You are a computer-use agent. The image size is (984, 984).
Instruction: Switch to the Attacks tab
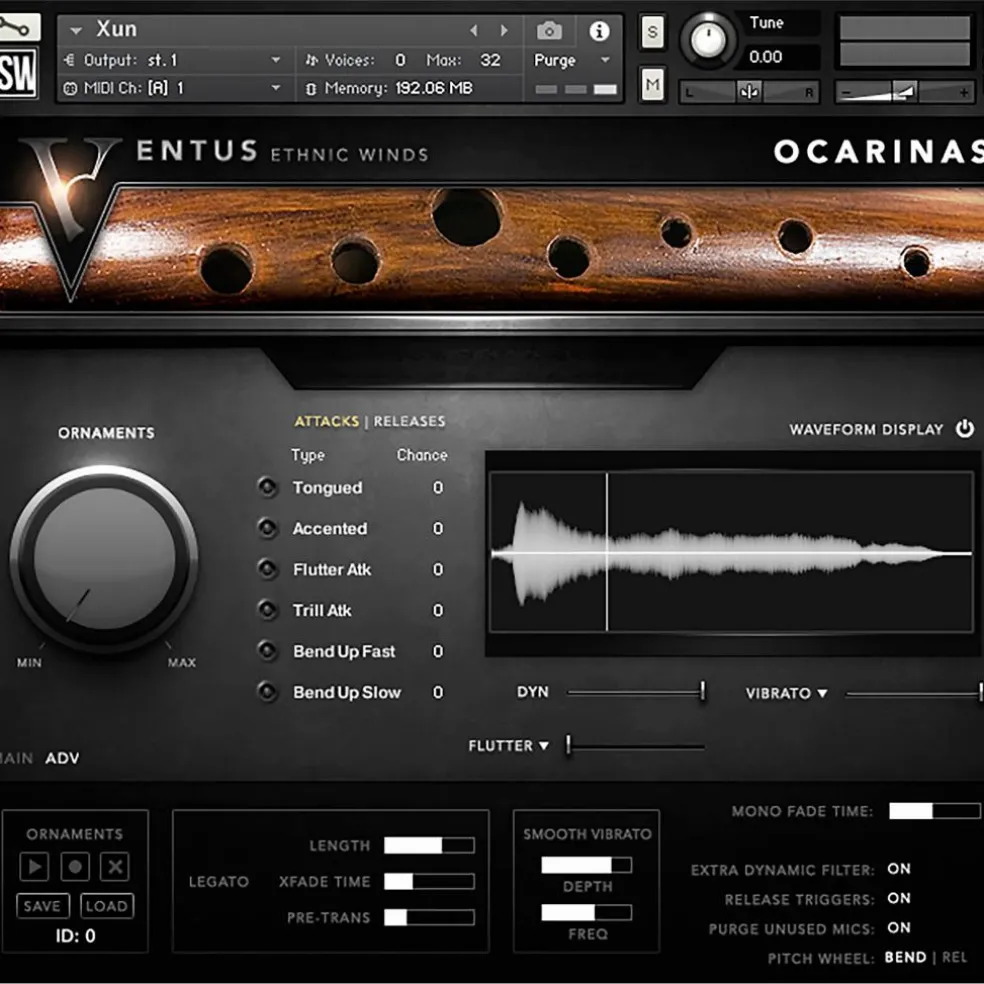click(327, 421)
